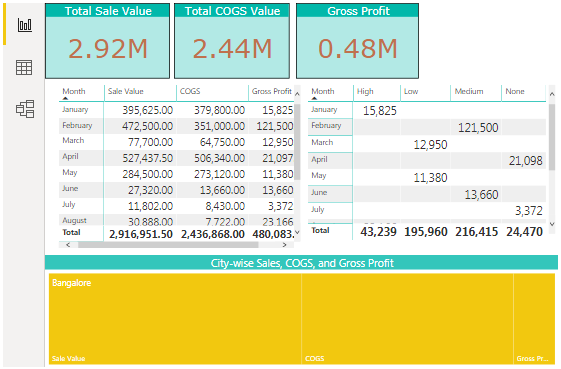Sort left table by Month header
The image size is (561, 369).
click(x=74, y=91)
